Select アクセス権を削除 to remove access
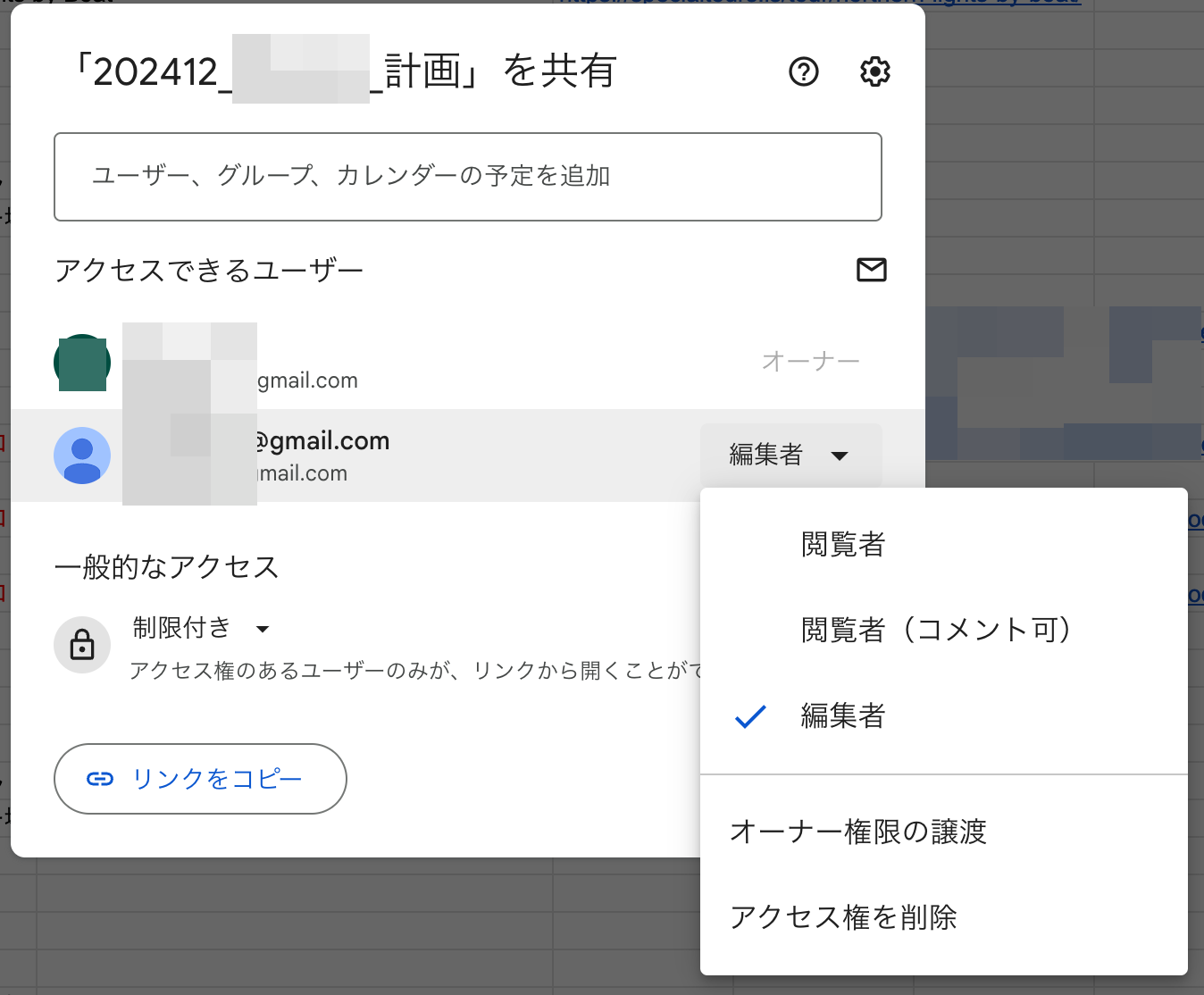Viewport: 1204px width, 995px height. [842, 917]
